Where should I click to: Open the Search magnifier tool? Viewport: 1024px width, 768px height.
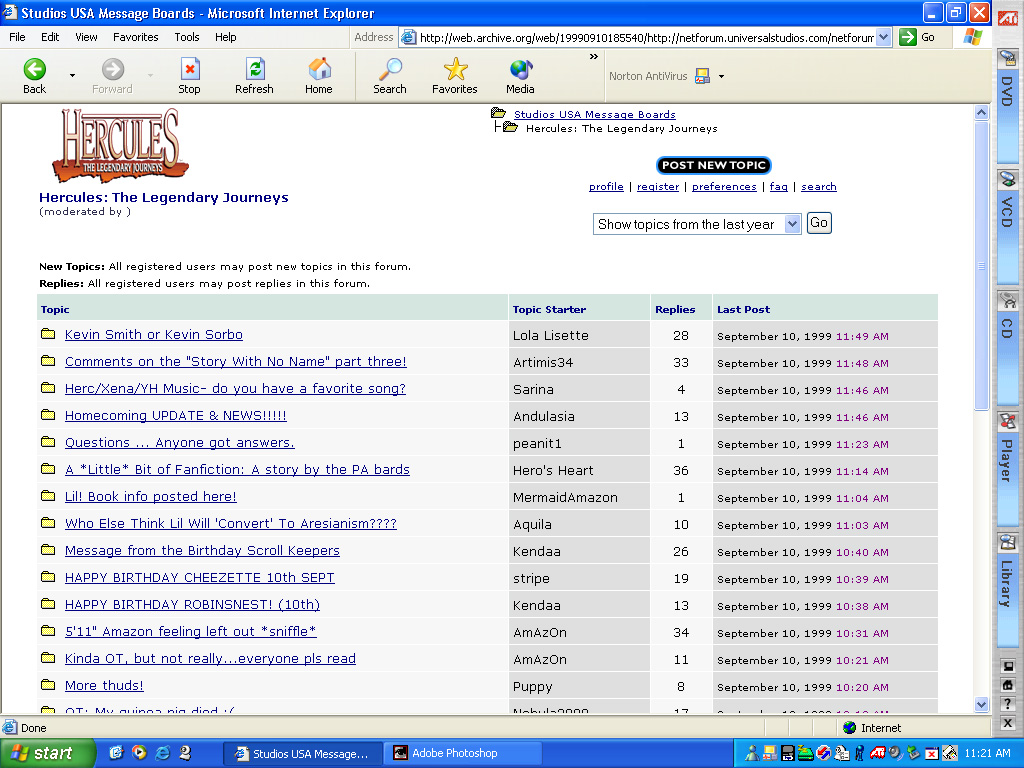click(x=390, y=76)
